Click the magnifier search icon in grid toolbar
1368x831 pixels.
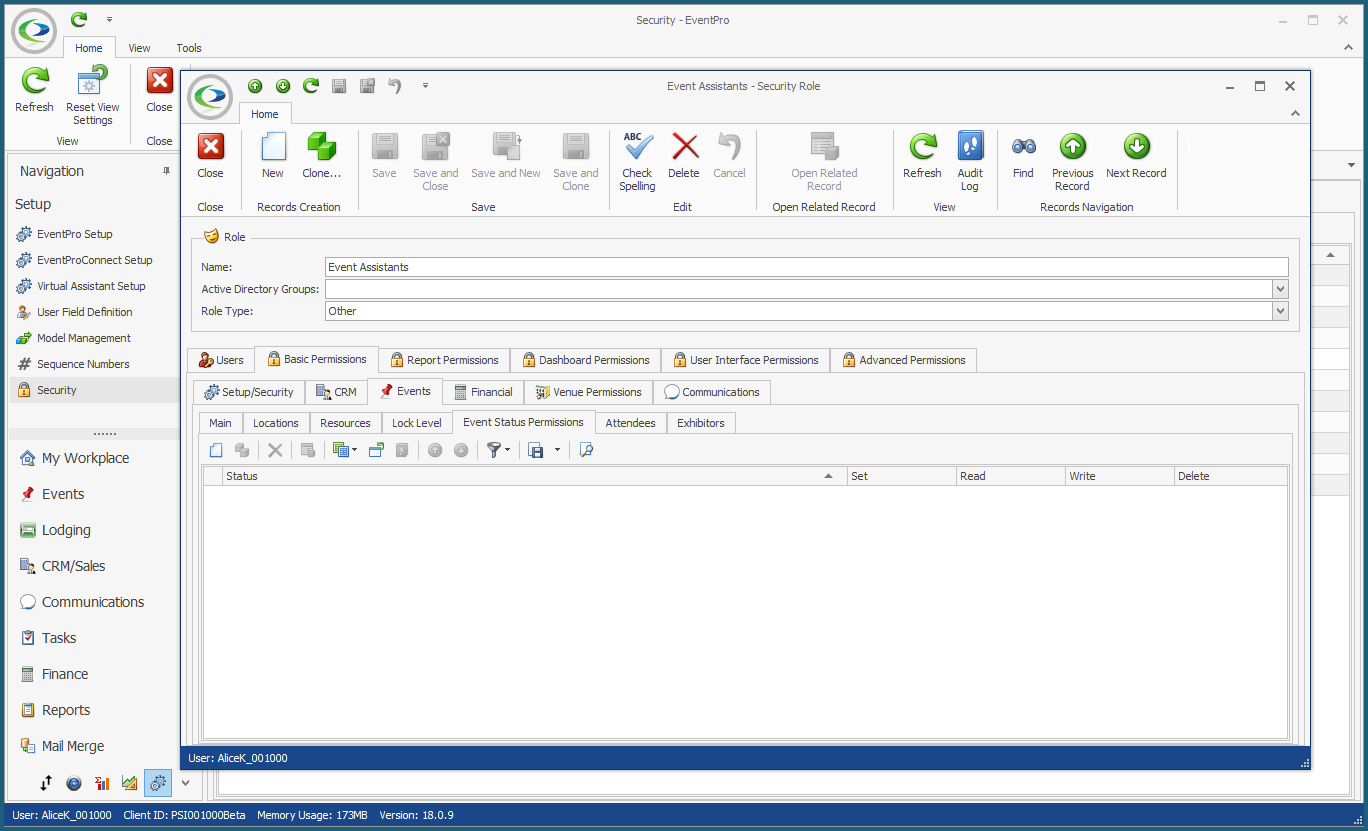click(x=586, y=450)
